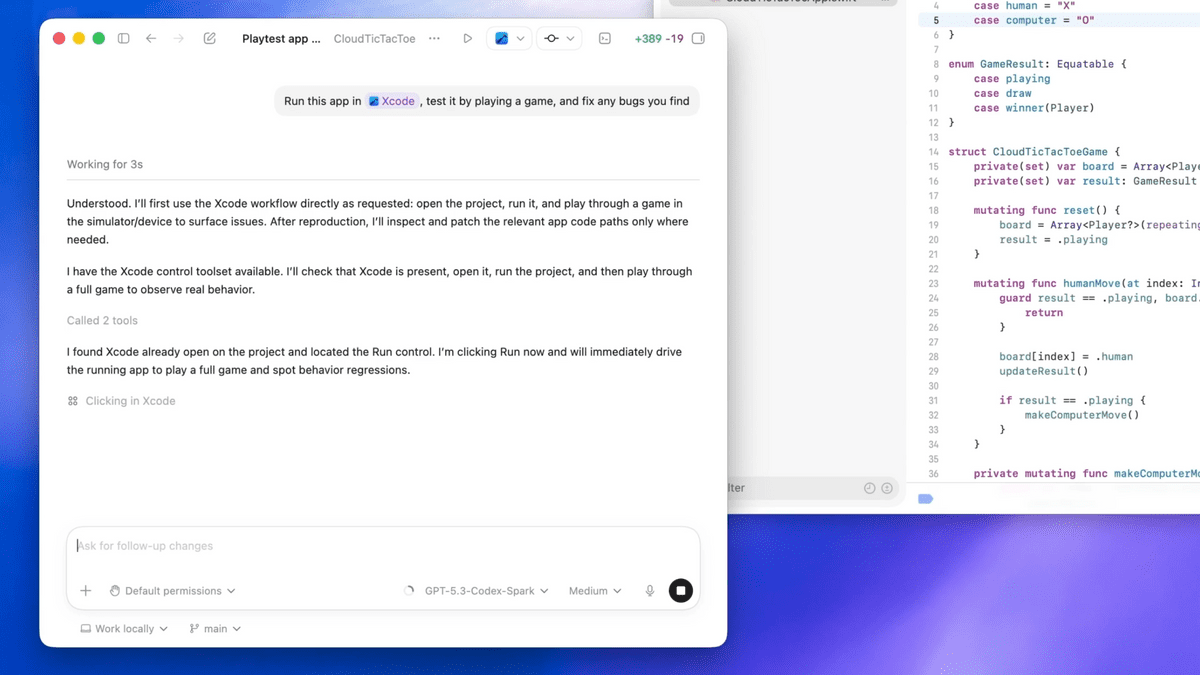The image size is (1200, 675).
Task: Start voice dictation with microphone icon
Action: pyautogui.click(x=650, y=591)
